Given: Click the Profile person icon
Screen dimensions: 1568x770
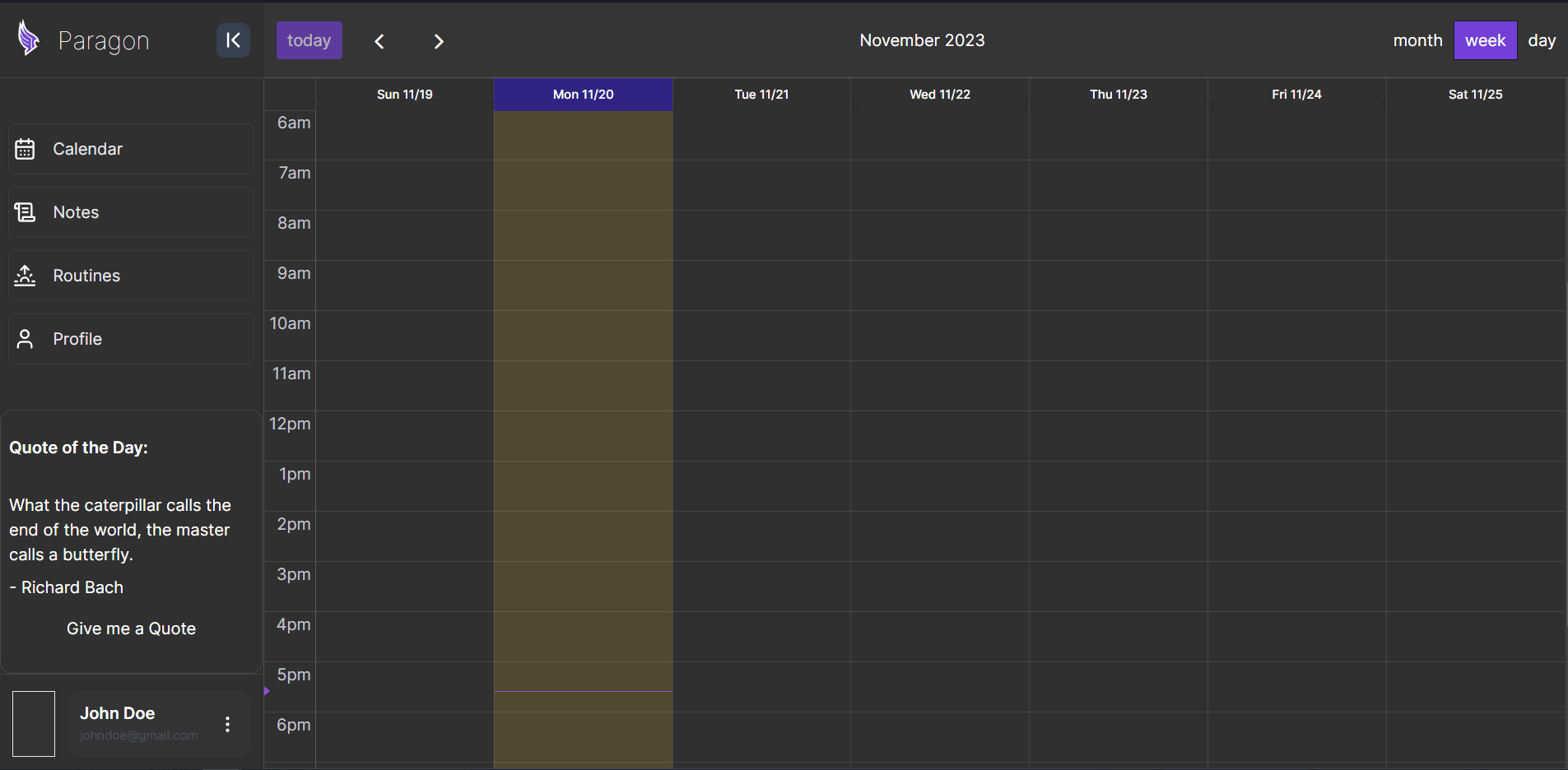Looking at the screenshot, I should 25,339.
